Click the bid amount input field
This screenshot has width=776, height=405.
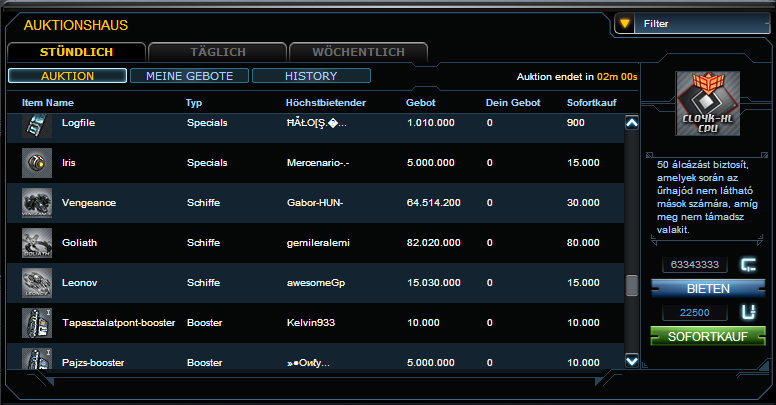click(692, 265)
